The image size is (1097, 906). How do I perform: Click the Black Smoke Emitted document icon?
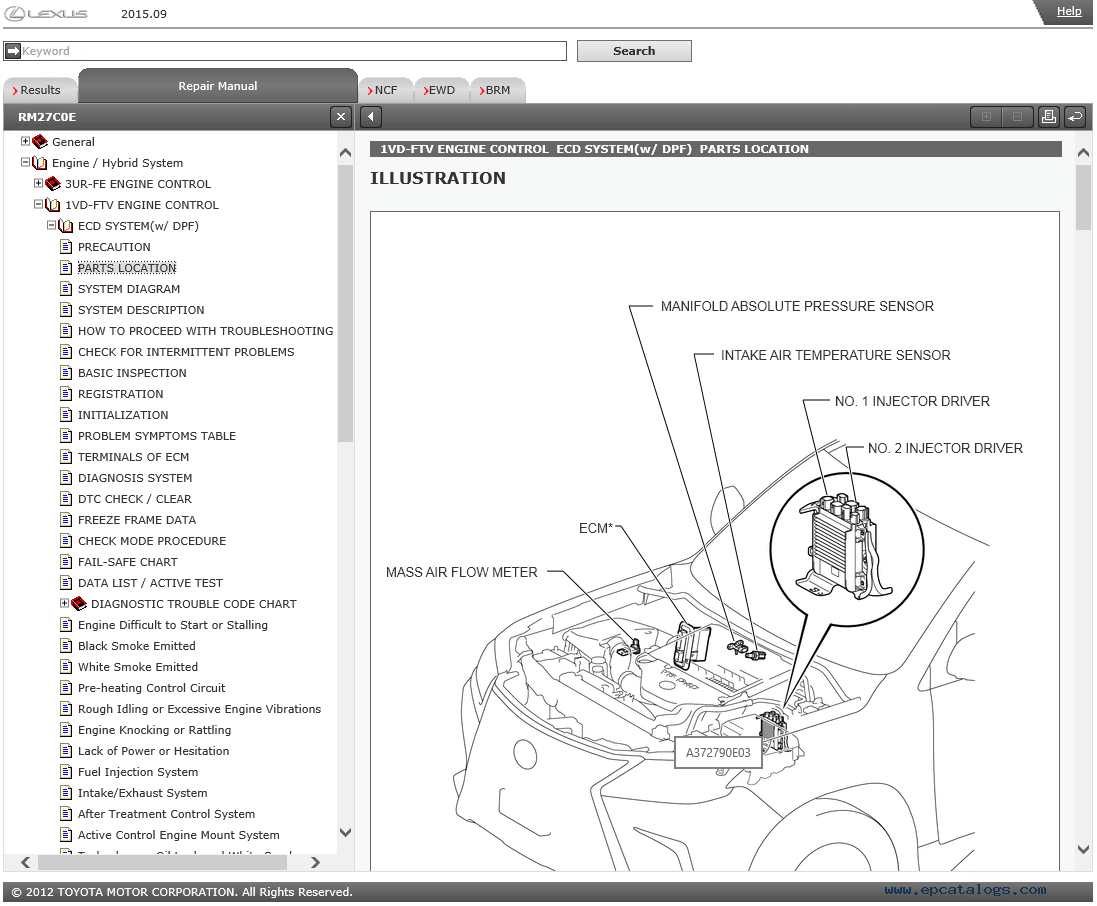click(x=66, y=646)
